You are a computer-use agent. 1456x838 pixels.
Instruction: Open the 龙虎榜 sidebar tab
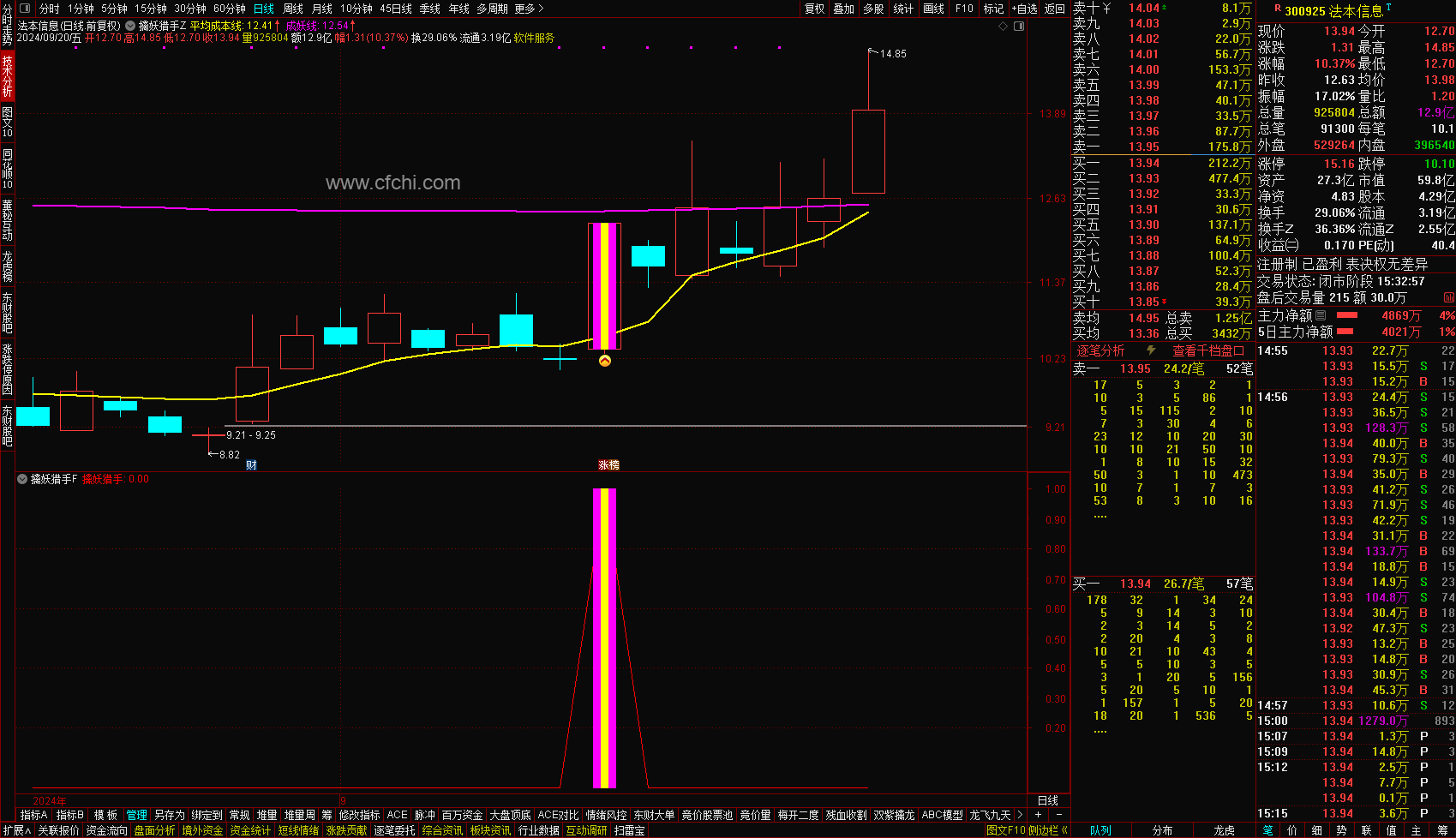(x=7, y=266)
